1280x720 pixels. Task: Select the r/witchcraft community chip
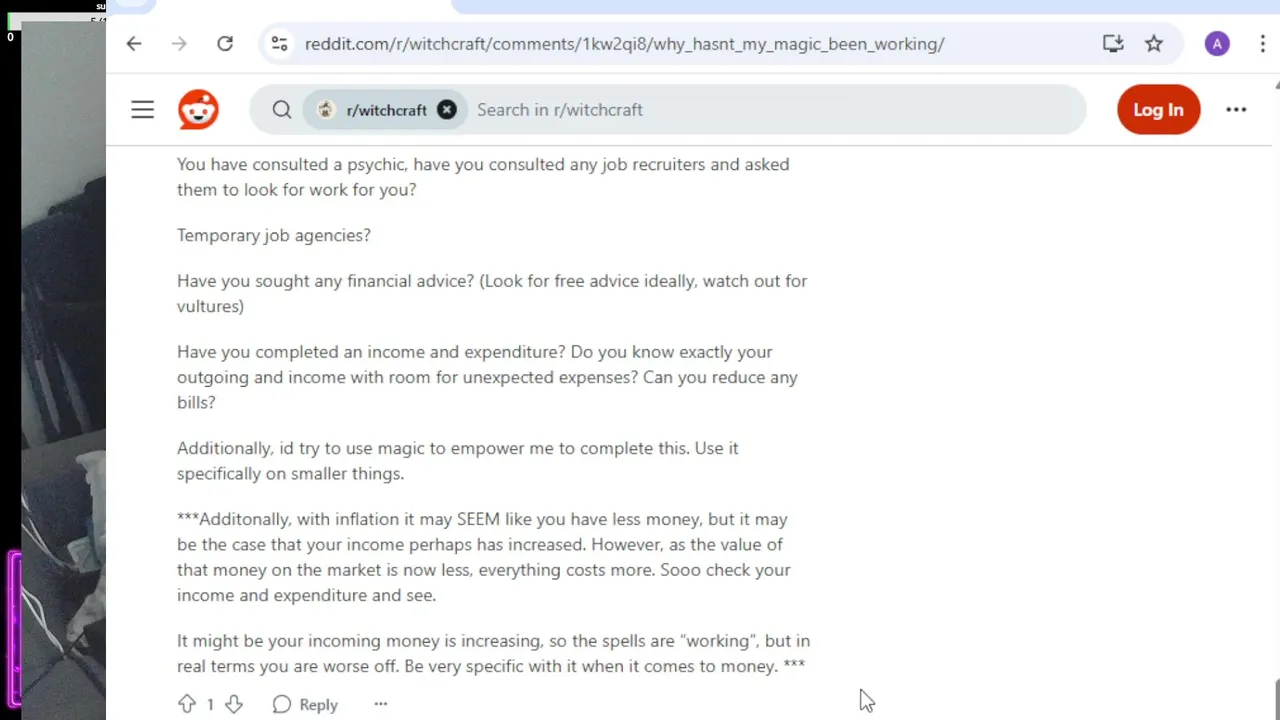[x=373, y=110]
